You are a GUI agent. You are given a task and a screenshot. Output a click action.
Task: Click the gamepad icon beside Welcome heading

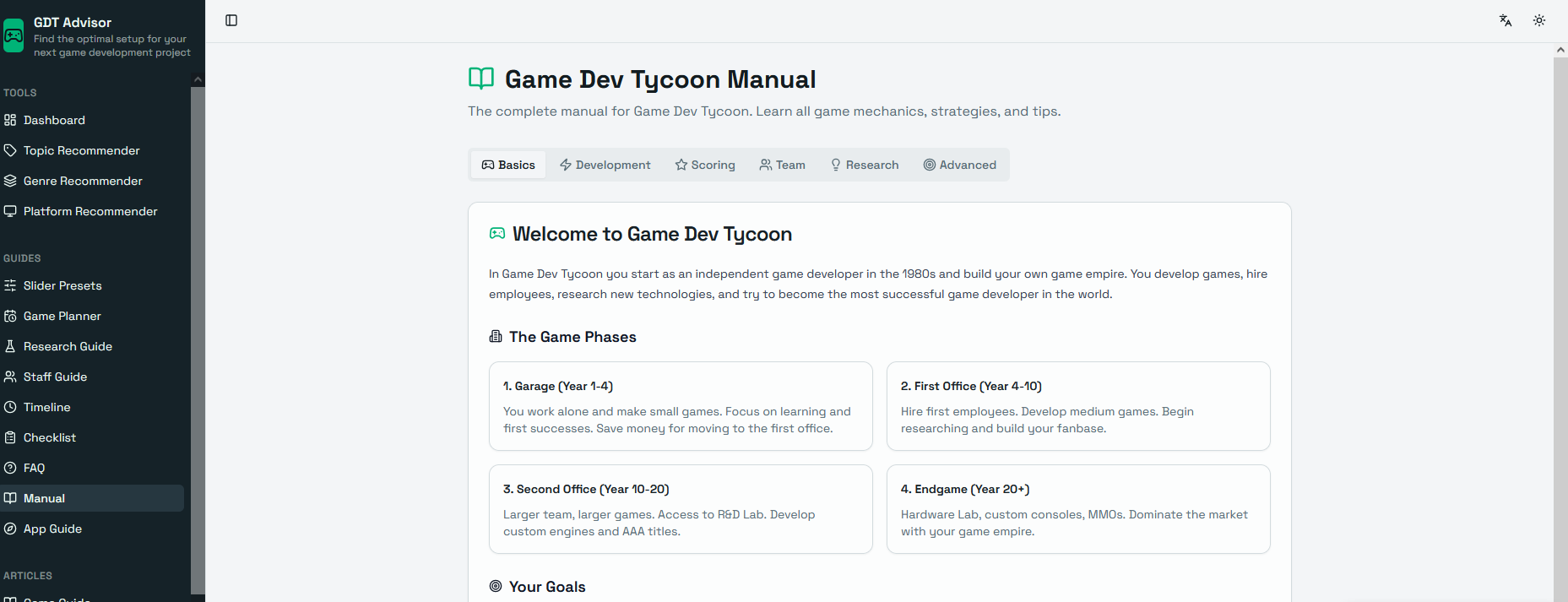(497, 233)
